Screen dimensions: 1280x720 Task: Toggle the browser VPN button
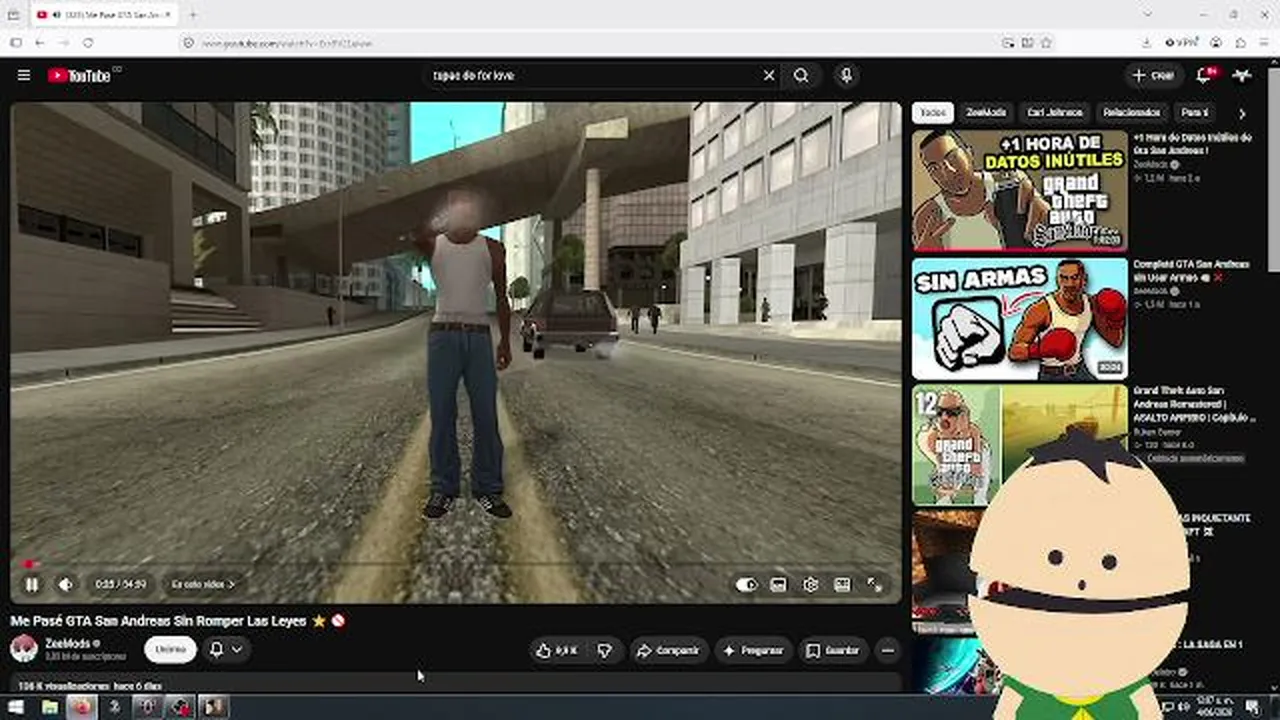point(1182,43)
